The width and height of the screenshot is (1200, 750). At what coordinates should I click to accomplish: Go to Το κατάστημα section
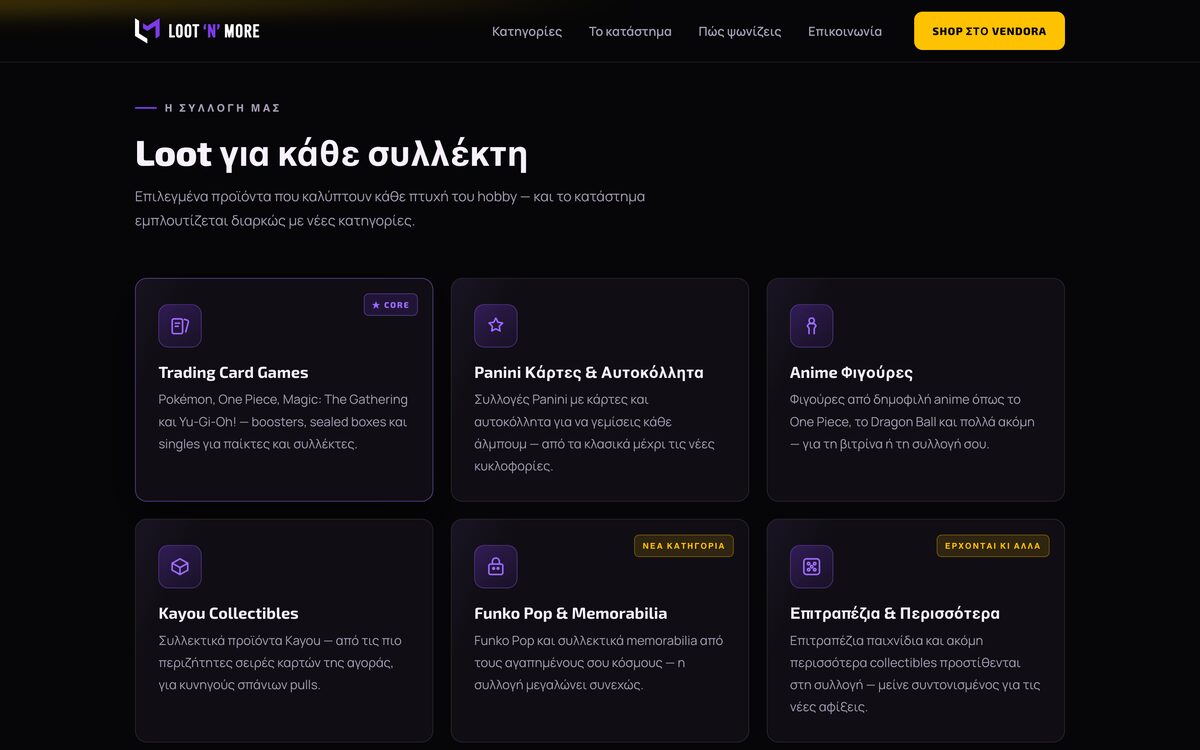(x=630, y=31)
